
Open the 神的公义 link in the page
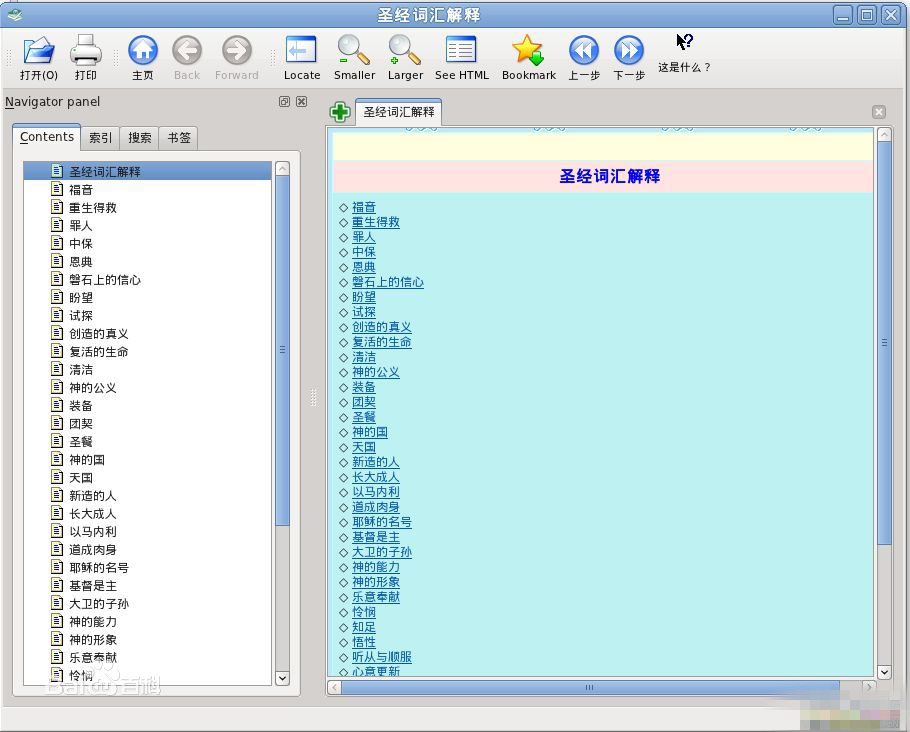click(376, 372)
